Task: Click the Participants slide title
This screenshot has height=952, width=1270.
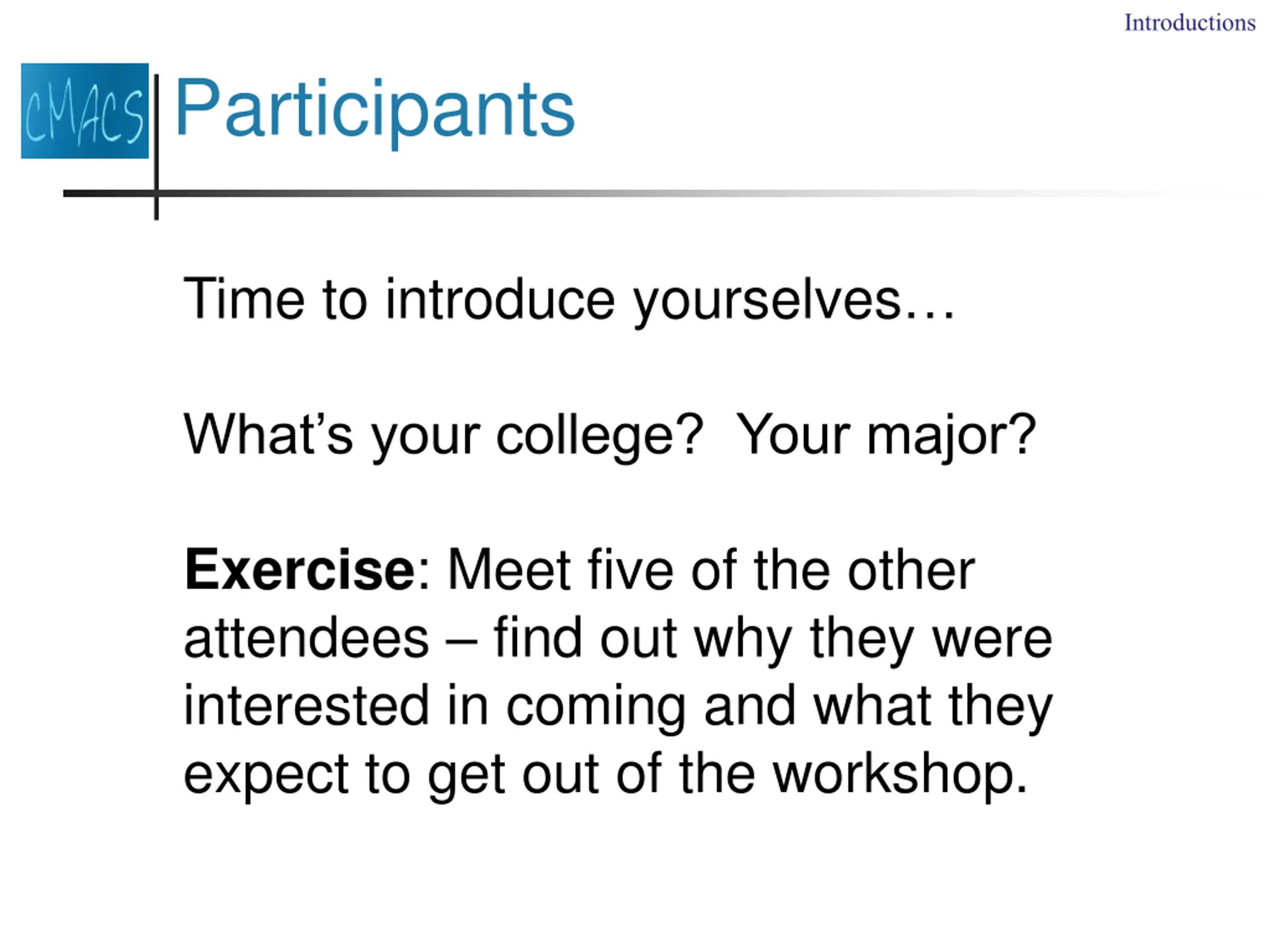Action: [x=375, y=109]
